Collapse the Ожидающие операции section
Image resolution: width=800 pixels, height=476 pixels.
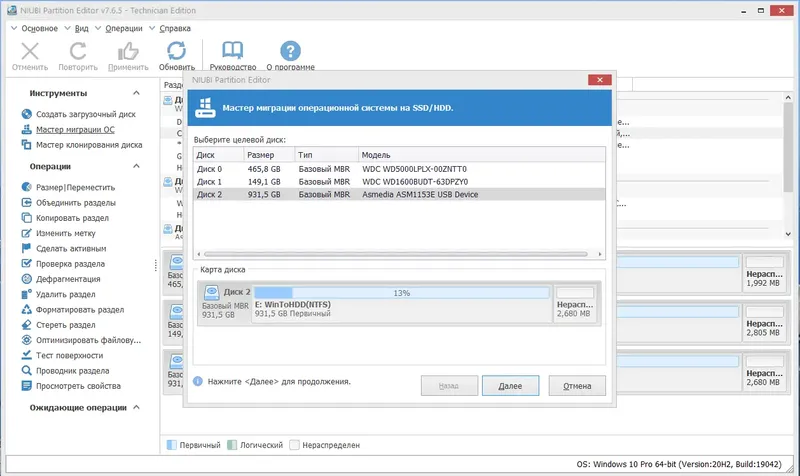[136, 407]
